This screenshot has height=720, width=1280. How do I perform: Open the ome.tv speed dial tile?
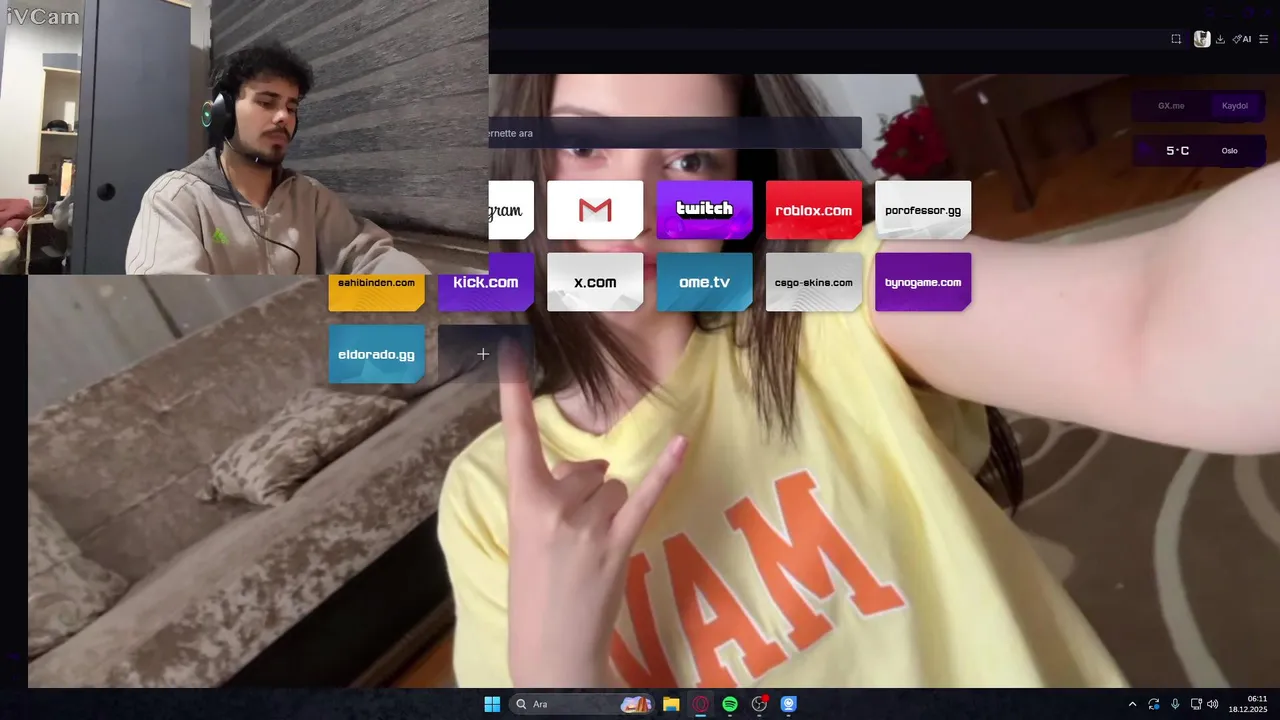pyautogui.click(x=704, y=282)
